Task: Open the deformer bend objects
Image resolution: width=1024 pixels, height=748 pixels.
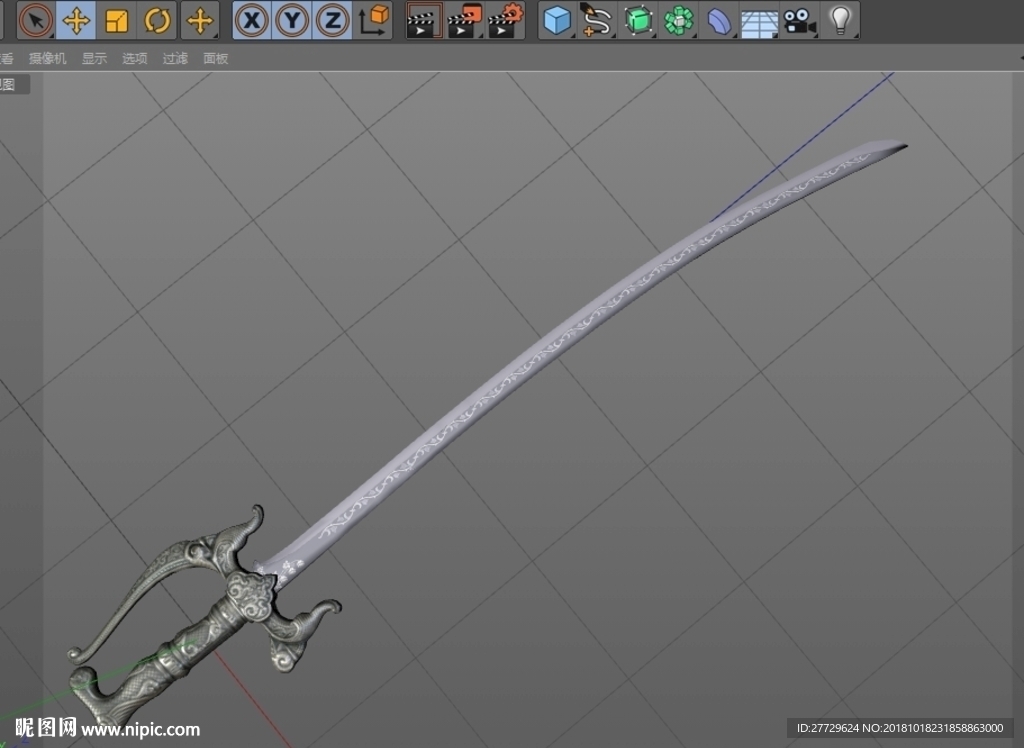Action: (x=719, y=20)
